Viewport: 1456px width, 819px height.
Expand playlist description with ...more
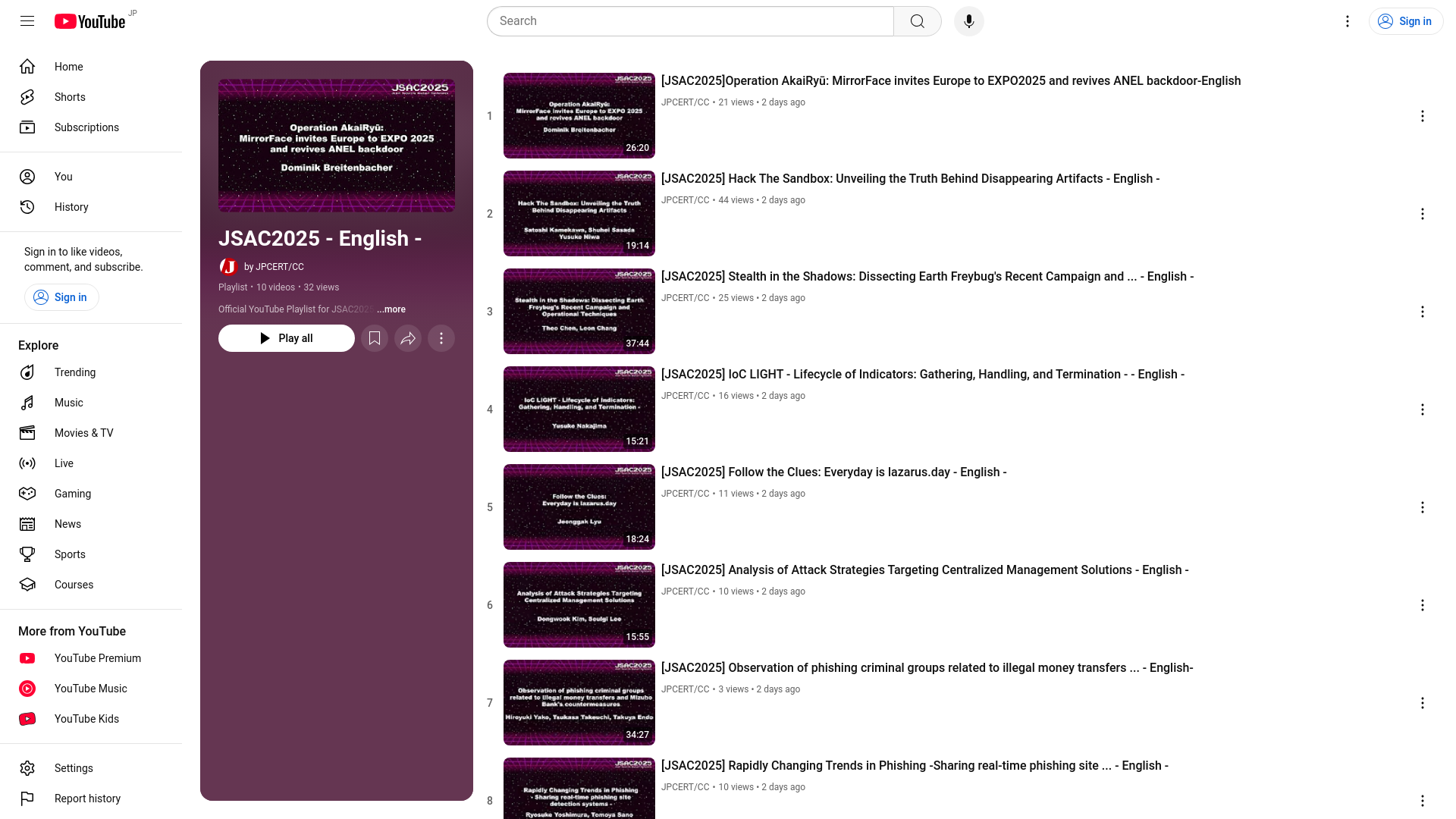tap(391, 309)
